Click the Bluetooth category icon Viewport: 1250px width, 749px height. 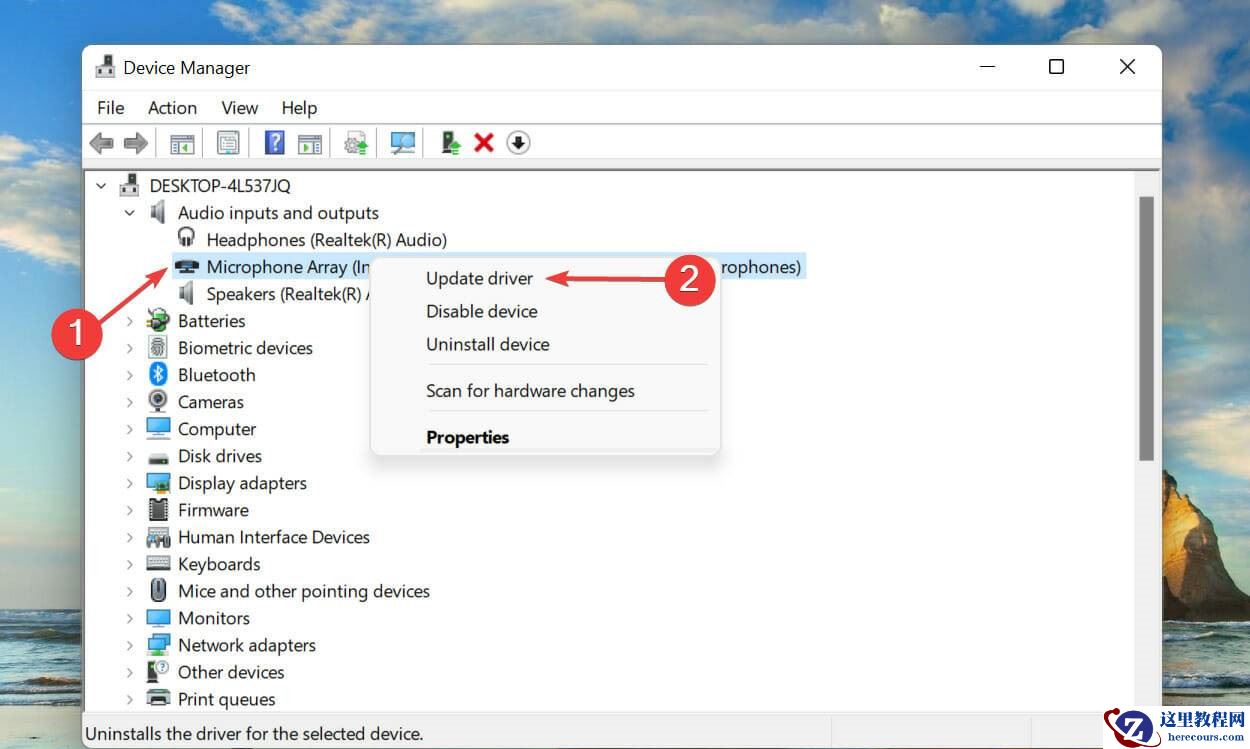pos(158,375)
